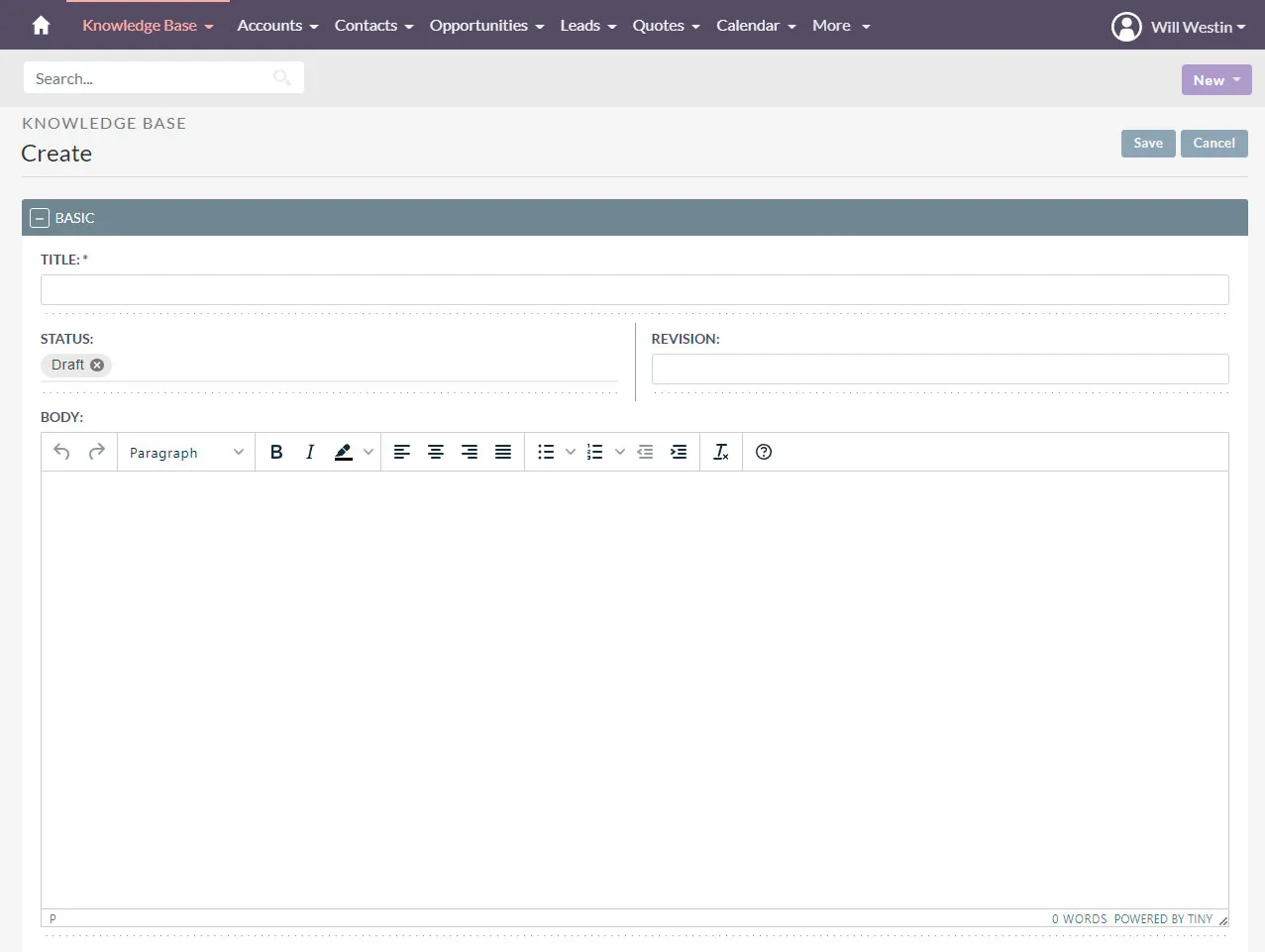Insert a bullet list
The height and width of the screenshot is (952, 1265).
coord(546,452)
